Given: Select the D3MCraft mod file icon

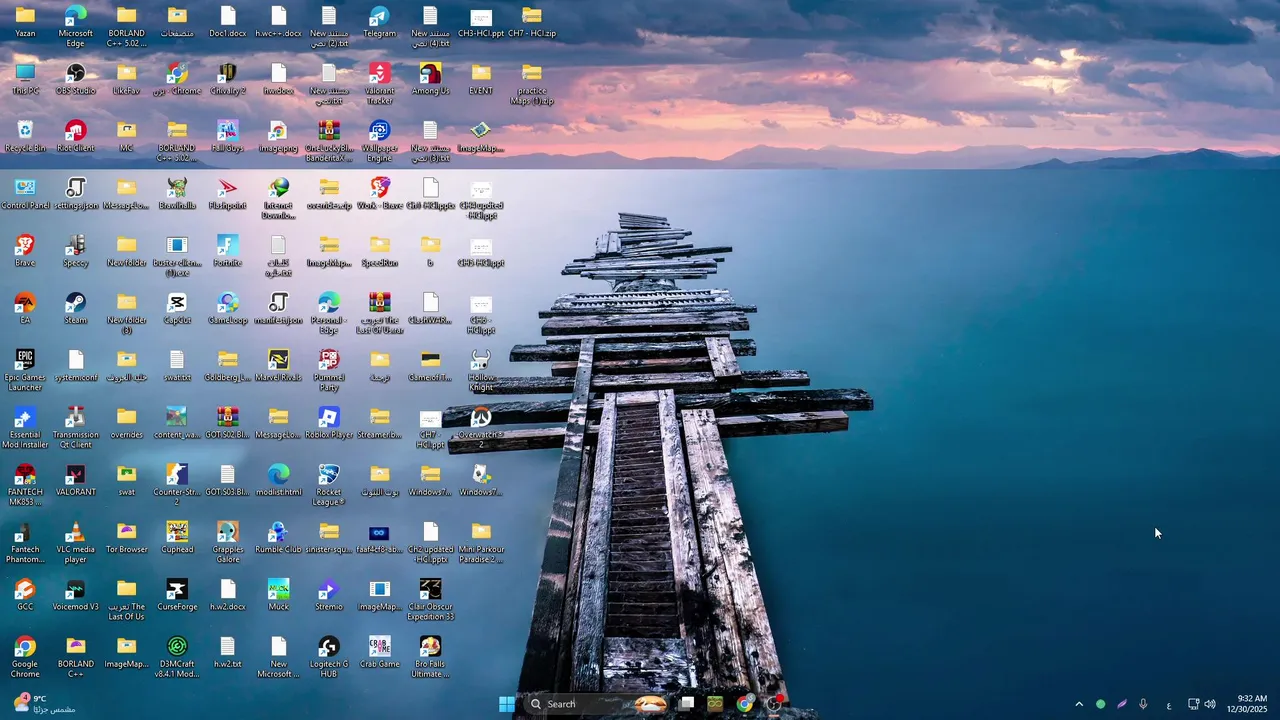Looking at the screenshot, I should (177, 656).
